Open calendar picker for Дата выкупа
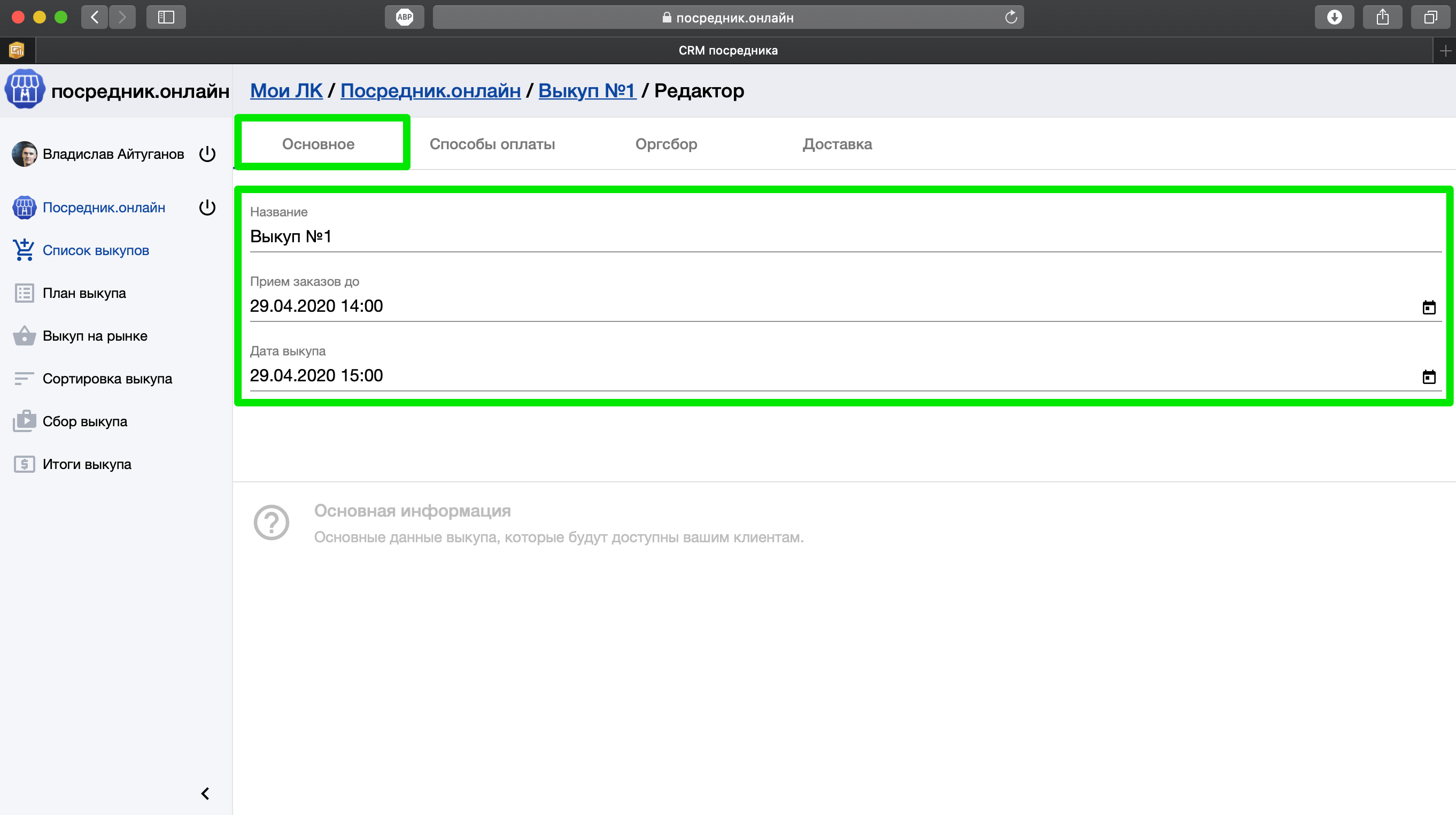 (x=1428, y=376)
